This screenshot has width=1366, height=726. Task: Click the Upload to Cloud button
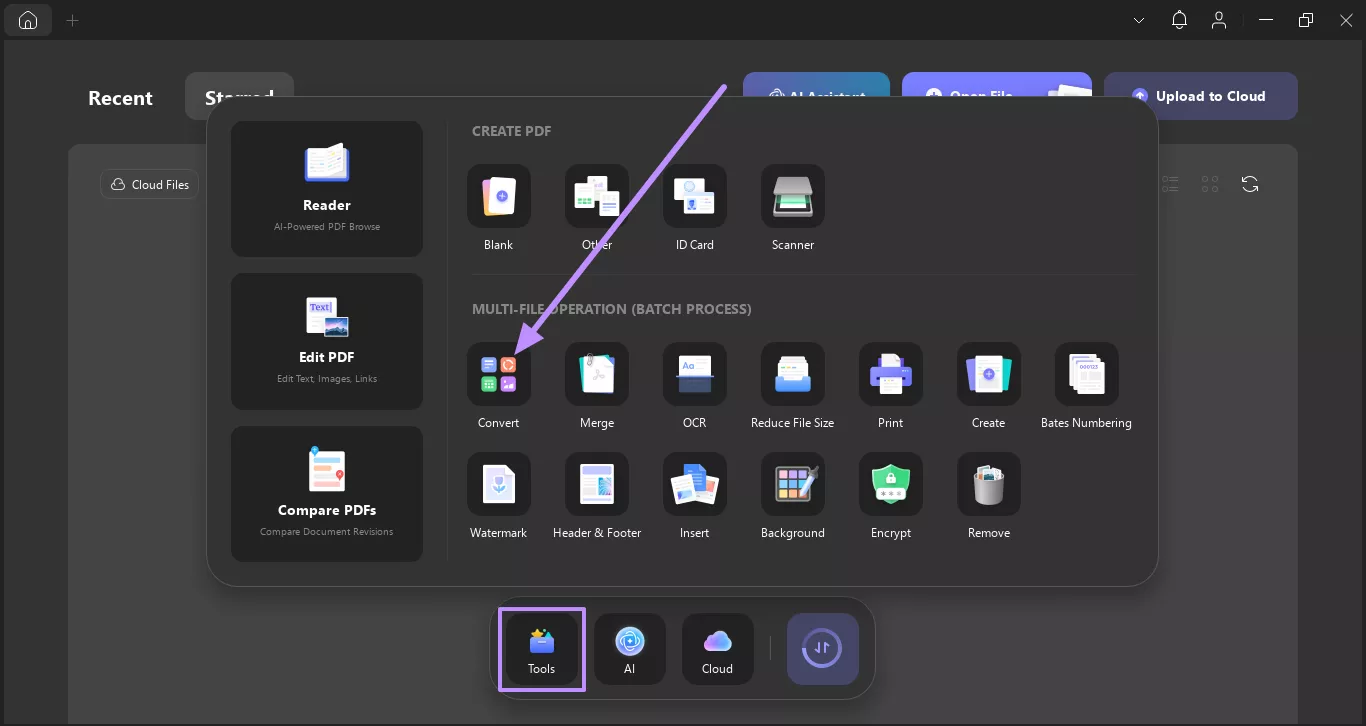pos(1201,95)
